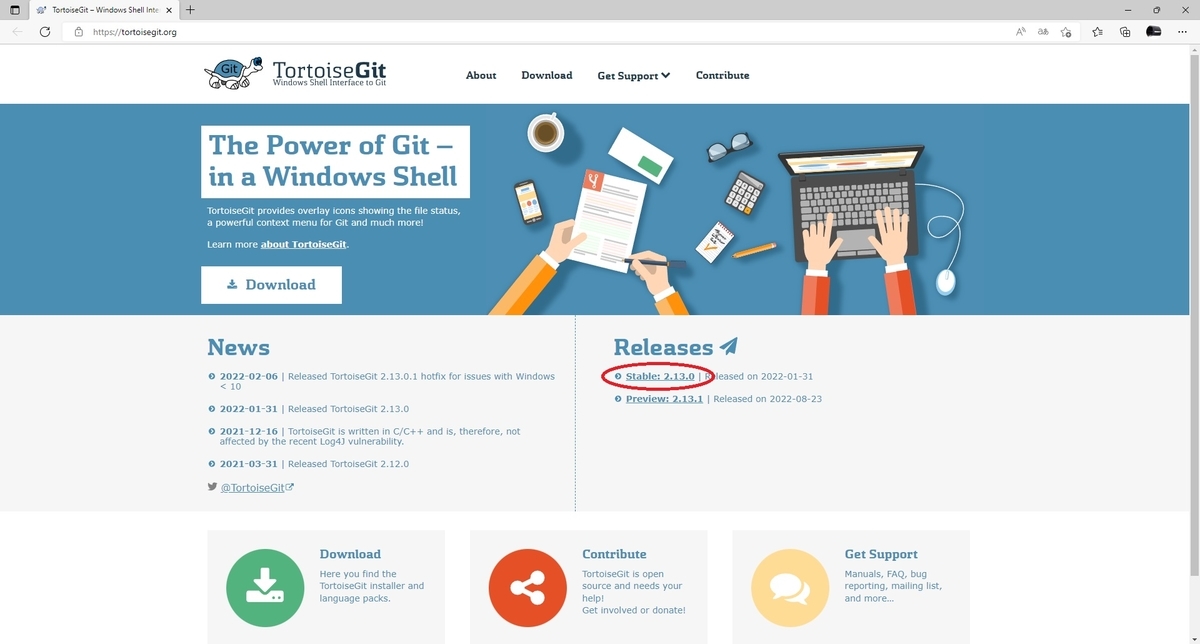Viewport: 1200px width, 644px height.
Task: Open a new tab with the plus icon
Action: [x=190, y=9]
